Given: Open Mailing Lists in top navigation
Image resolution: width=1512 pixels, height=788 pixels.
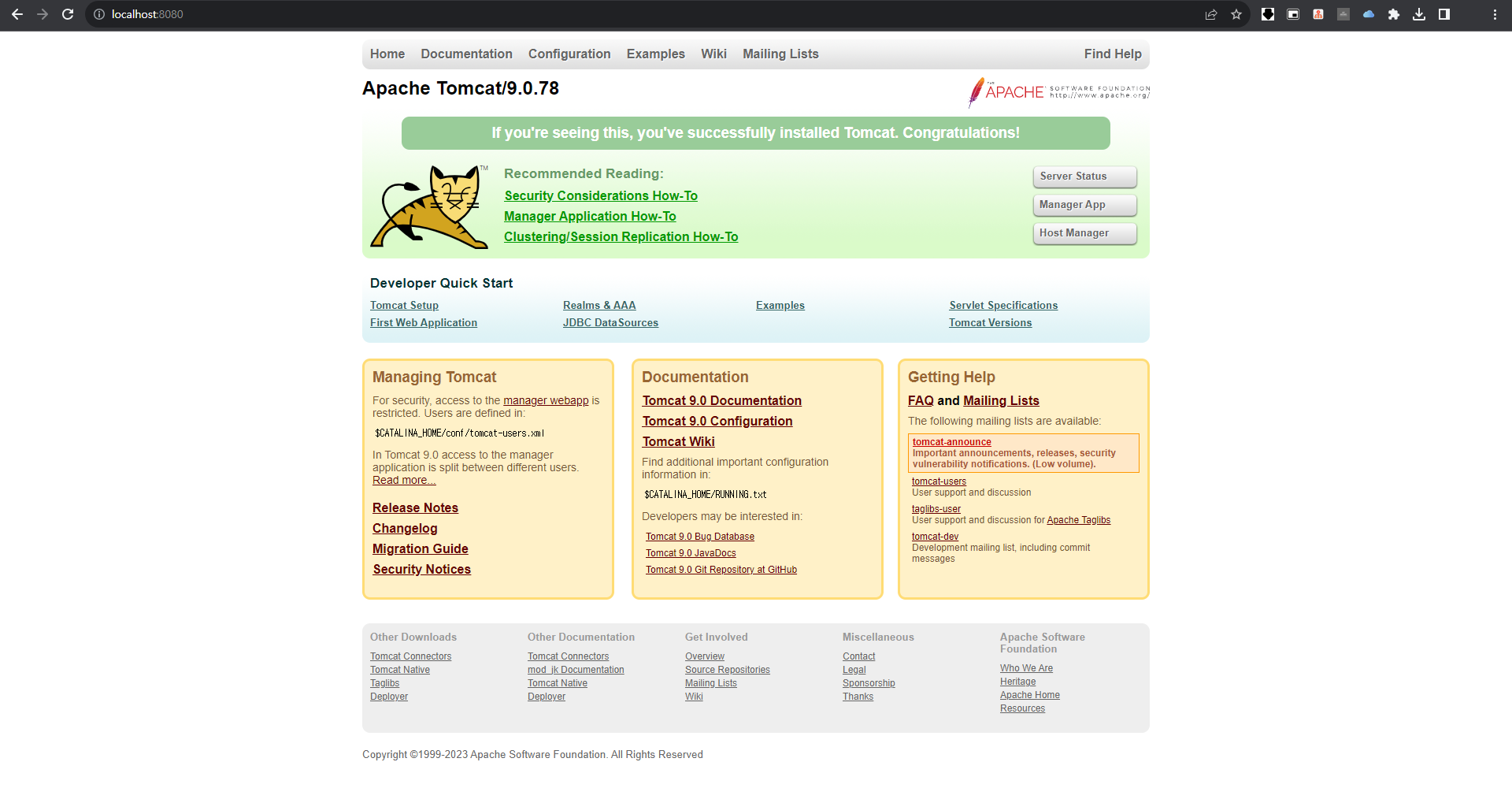Looking at the screenshot, I should pyautogui.click(x=780, y=54).
